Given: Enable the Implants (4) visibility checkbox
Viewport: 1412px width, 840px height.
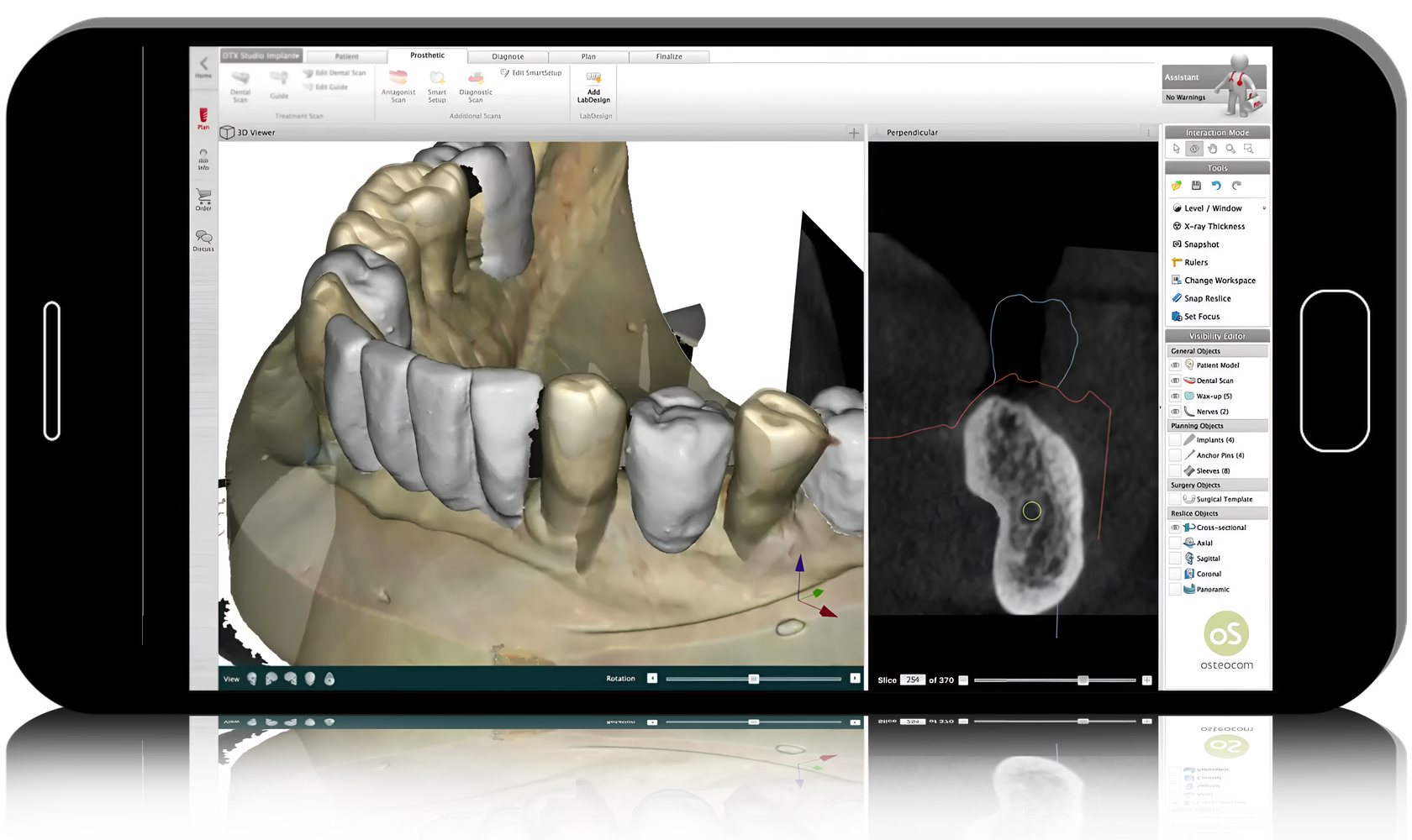Looking at the screenshot, I should click(x=1175, y=440).
